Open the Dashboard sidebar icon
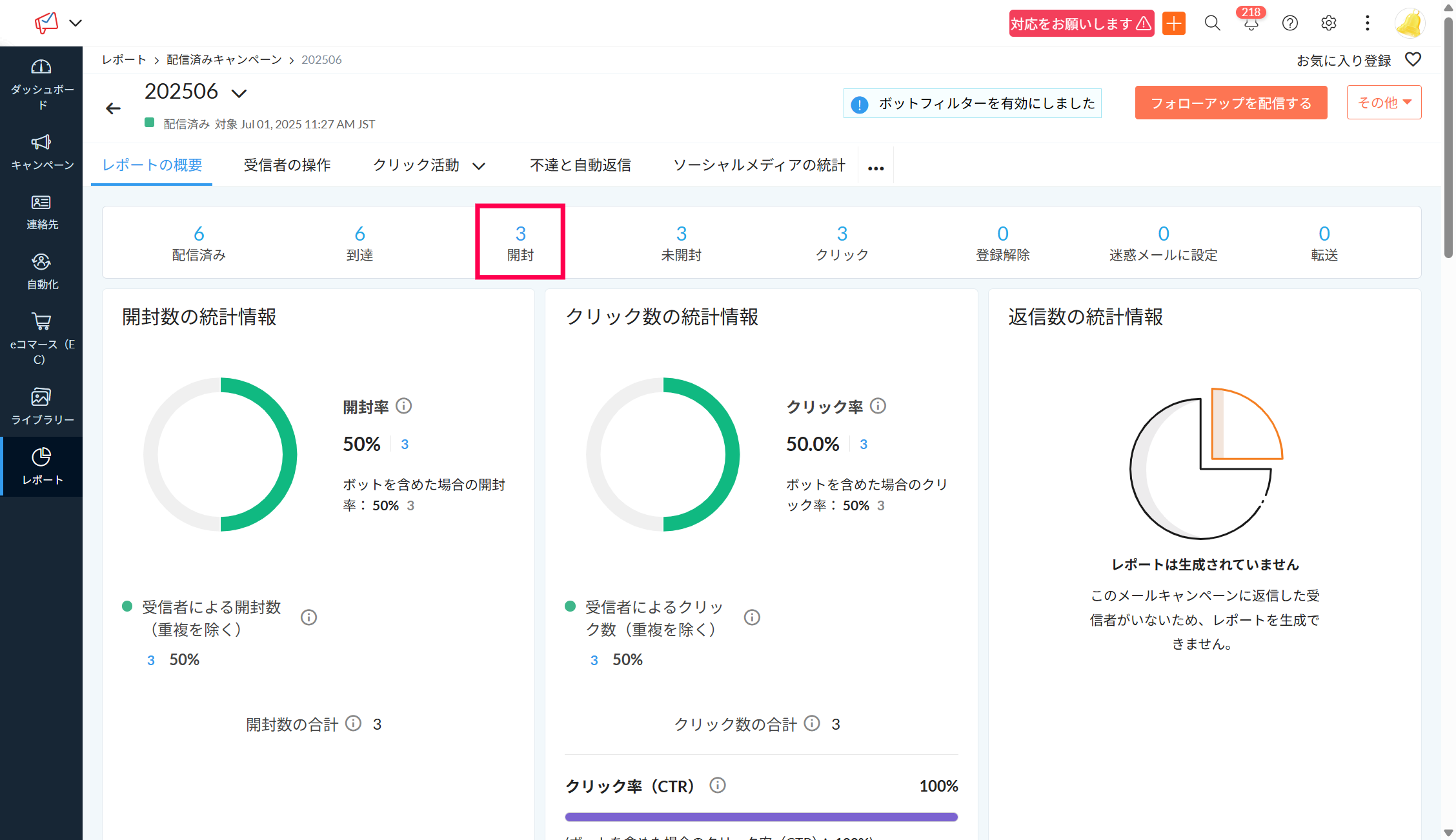The height and width of the screenshot is (840, 1456). click(x=41, y=67)
